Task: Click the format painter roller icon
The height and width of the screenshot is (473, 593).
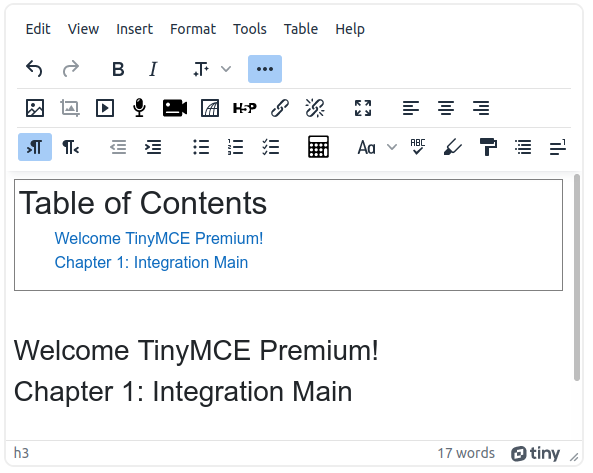Action: [x=488, y=147]
